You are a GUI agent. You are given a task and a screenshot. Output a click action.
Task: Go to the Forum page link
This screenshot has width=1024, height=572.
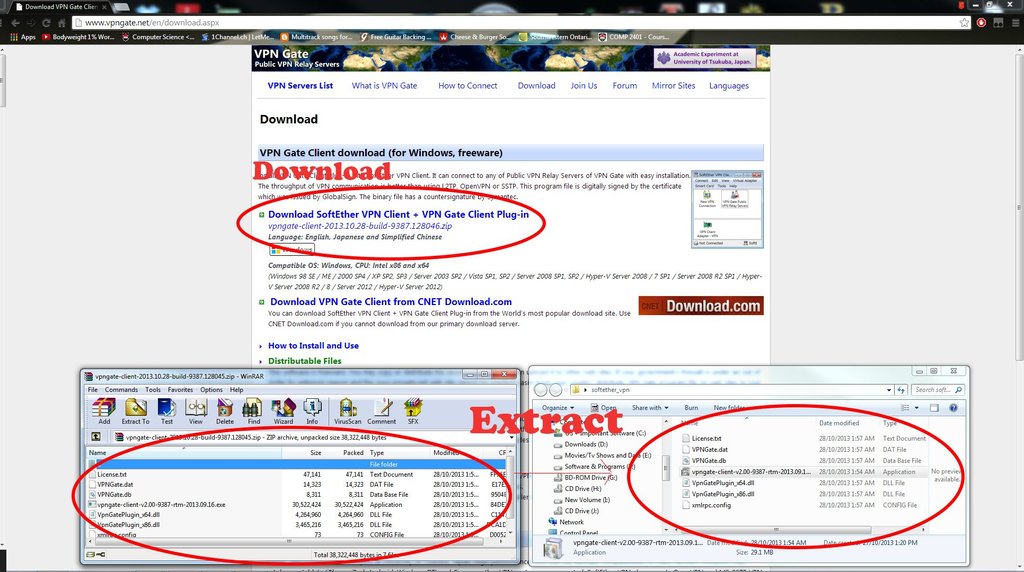624,86
